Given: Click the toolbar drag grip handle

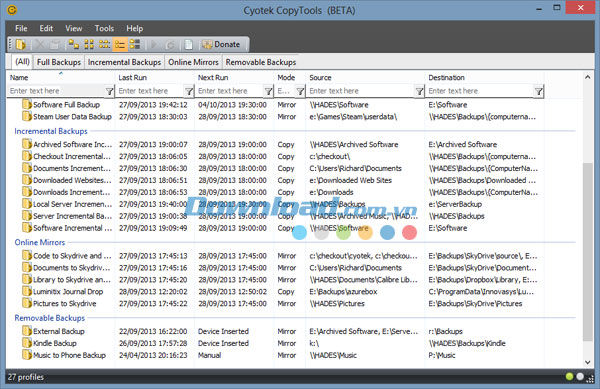Looking at the screenshot, I should pyautogui.click(x=10, y=44).
